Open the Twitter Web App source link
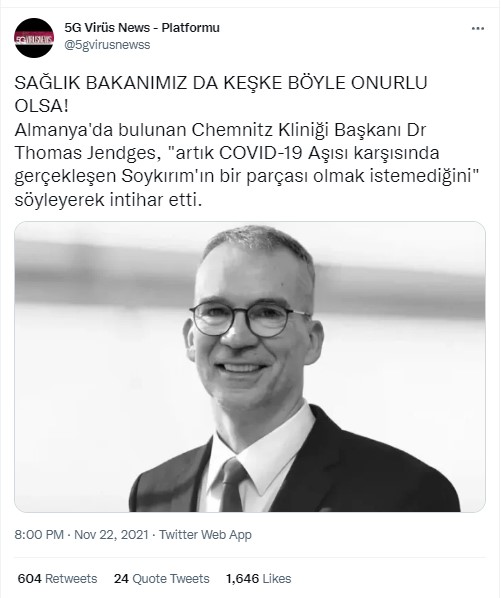The image size is (501, 598). pos(205,534)
